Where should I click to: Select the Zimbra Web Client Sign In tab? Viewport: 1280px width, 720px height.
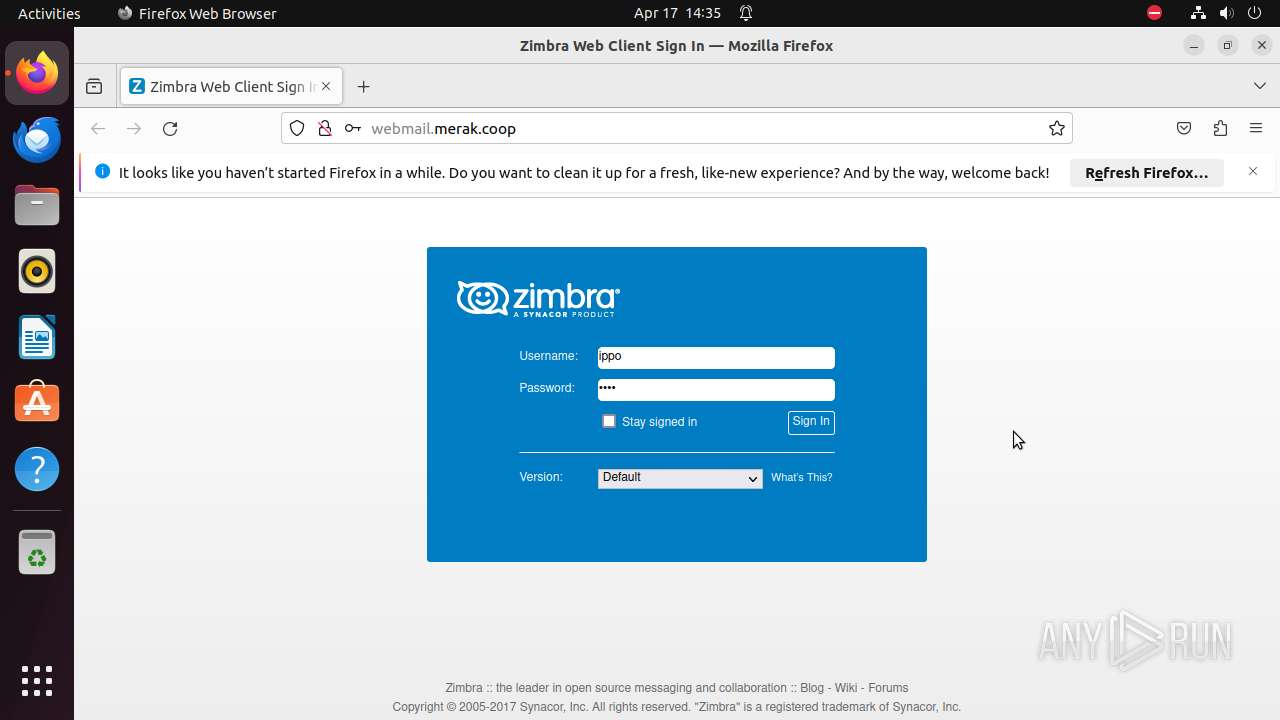[x=232, y=87]
